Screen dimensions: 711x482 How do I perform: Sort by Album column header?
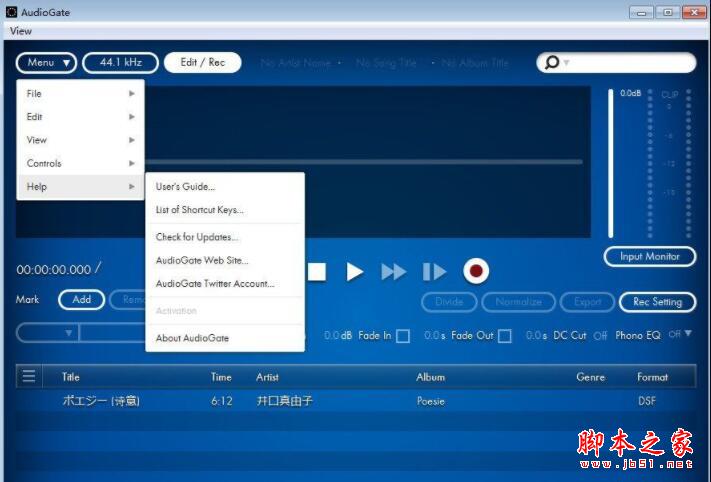430,377
